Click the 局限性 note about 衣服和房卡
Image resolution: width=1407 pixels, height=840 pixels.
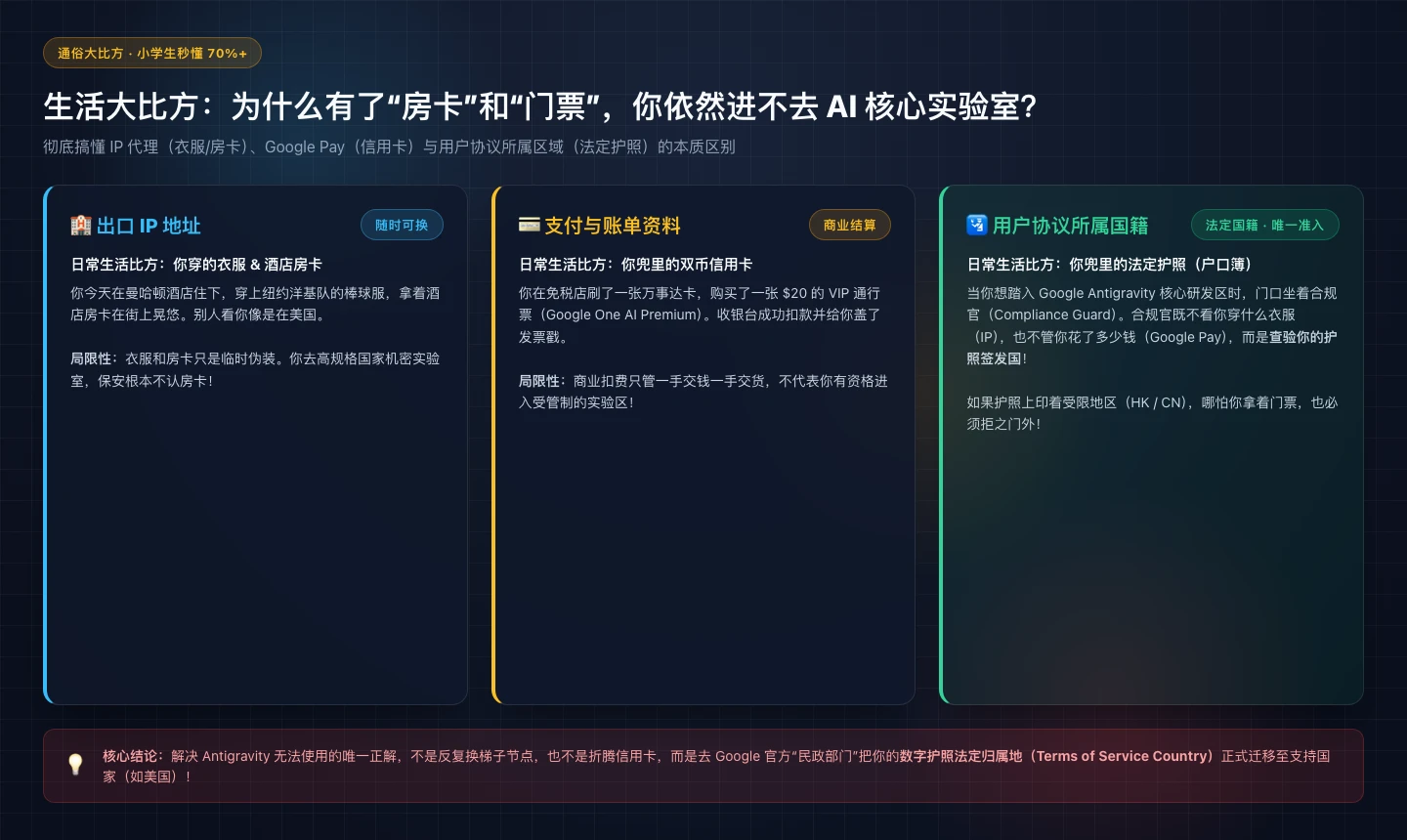[x=255, y=369]
